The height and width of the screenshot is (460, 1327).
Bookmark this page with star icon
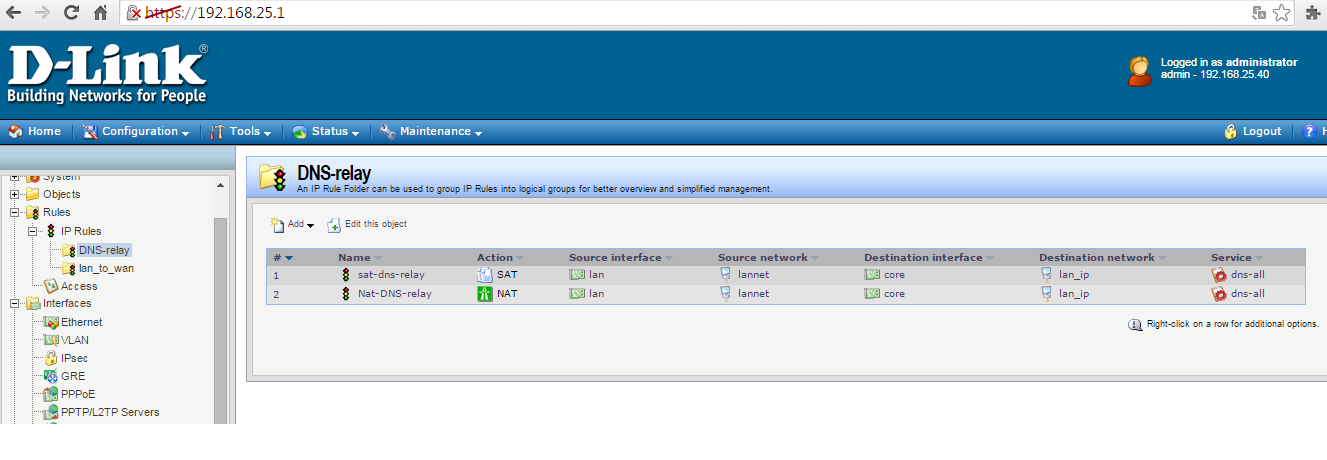1281,14
